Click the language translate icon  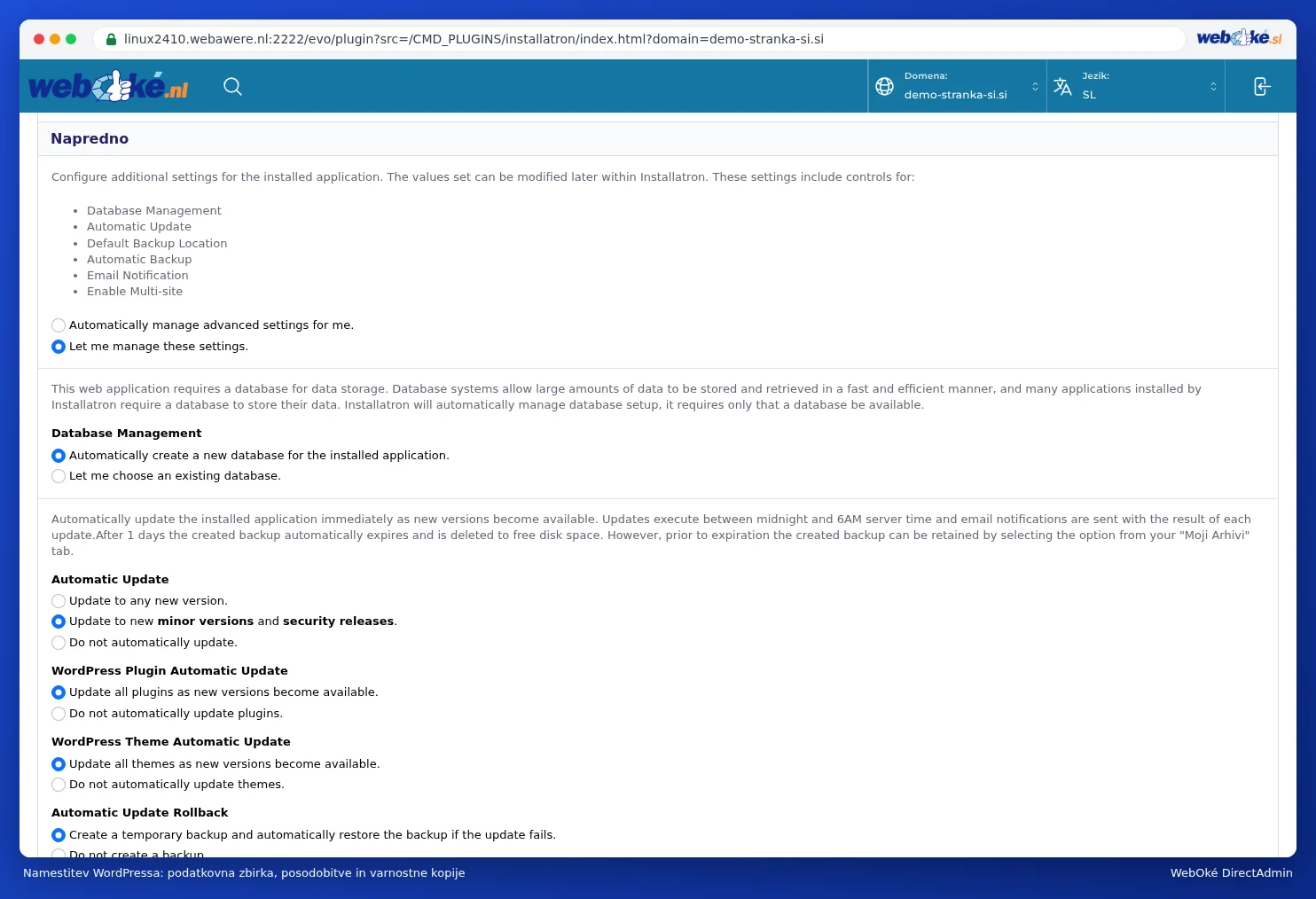pos(1062,86)
